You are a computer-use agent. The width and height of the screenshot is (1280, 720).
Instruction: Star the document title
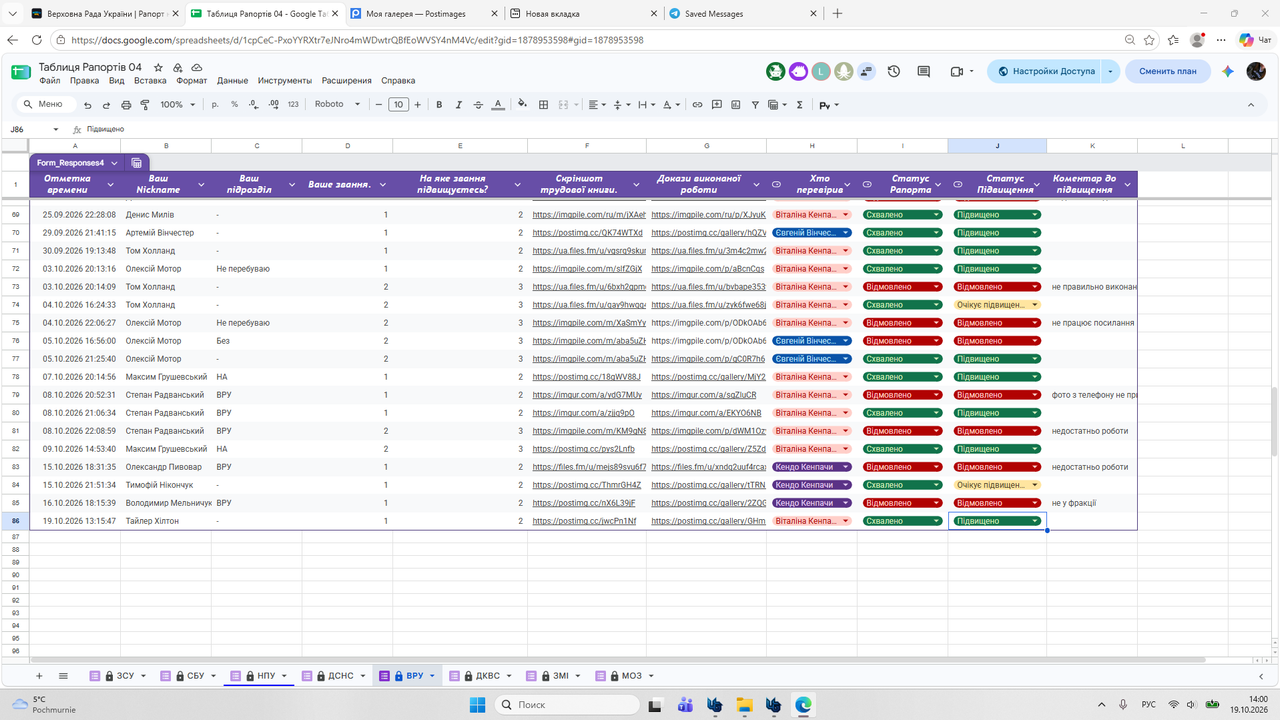point(158,67)
